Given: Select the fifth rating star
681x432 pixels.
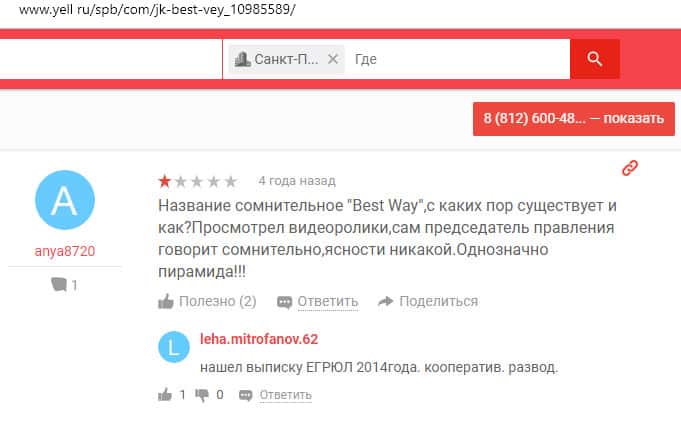Looking at the screenshot, I should click(x=231, y=181).
